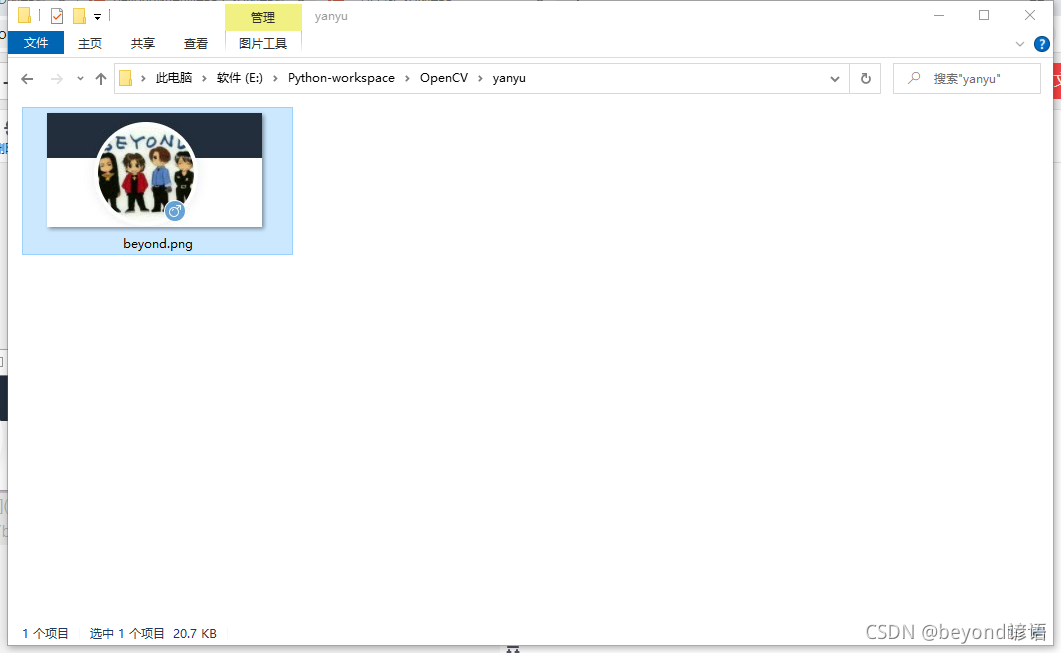Expand chevron after 此电脑 in path
The width and height of the screenshot is (1061, 653).
[204, 78]
